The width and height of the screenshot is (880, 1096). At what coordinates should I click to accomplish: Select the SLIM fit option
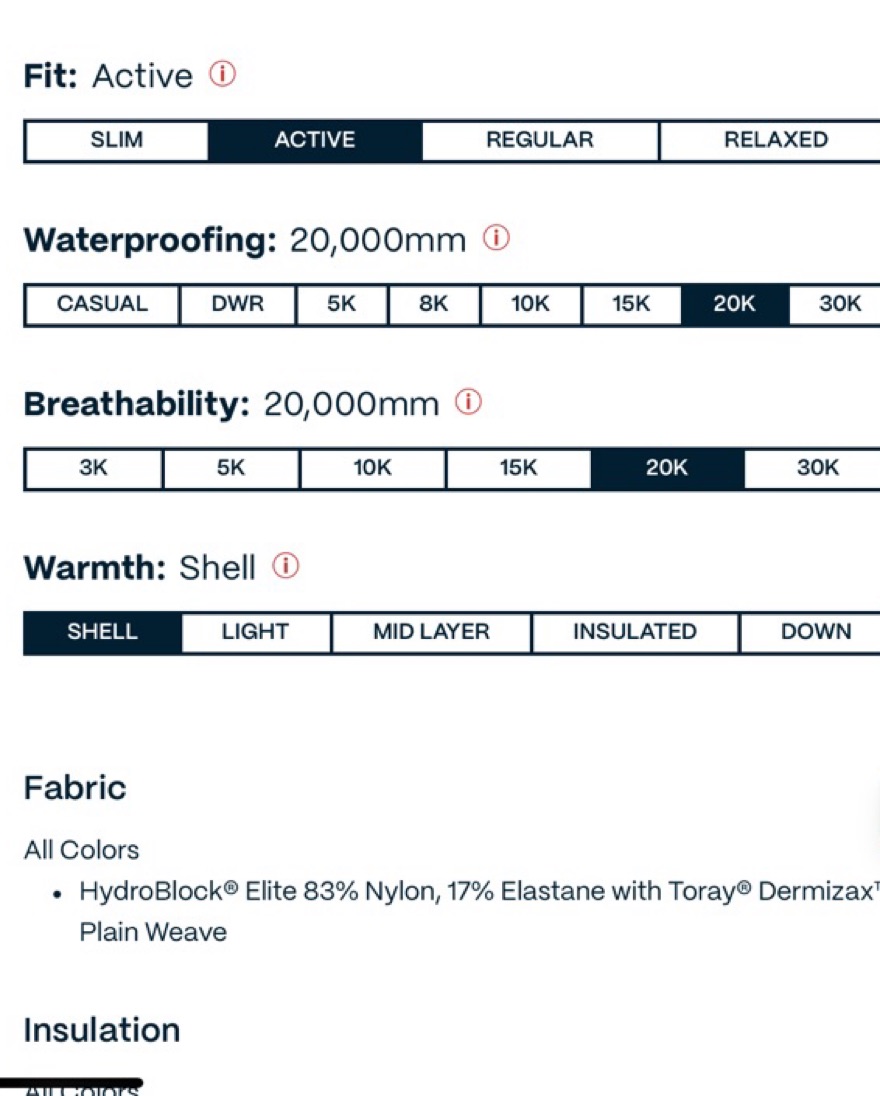click(x=117, y=140)
